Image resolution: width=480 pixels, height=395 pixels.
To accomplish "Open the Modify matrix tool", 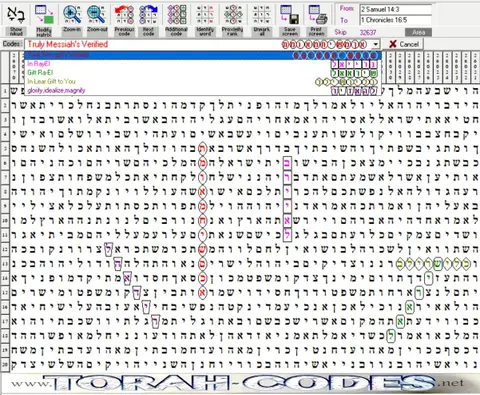I will point(44,20).
